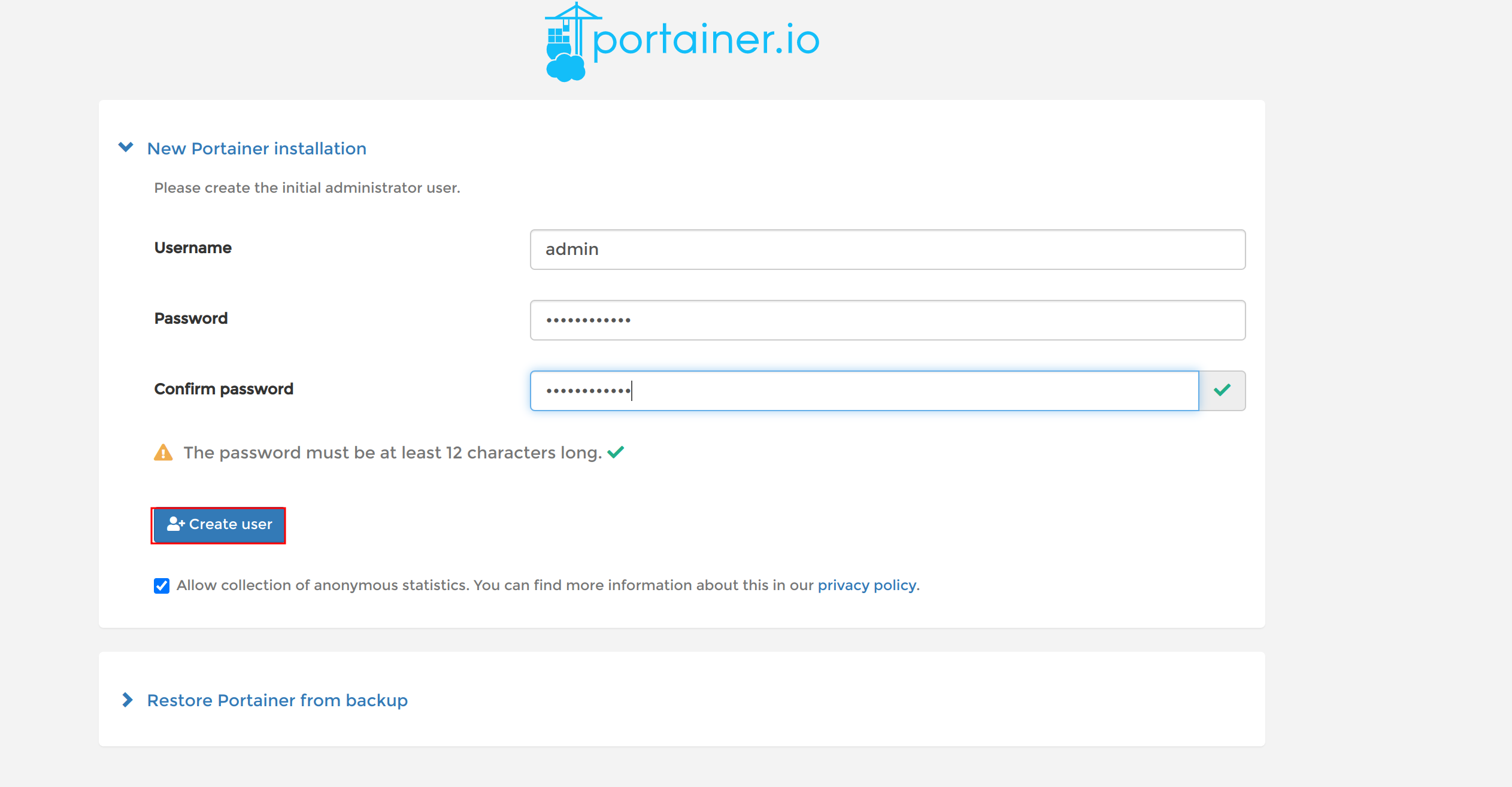
Task: Expand the Restore Portainer from backup section
Action: [128, 700]
